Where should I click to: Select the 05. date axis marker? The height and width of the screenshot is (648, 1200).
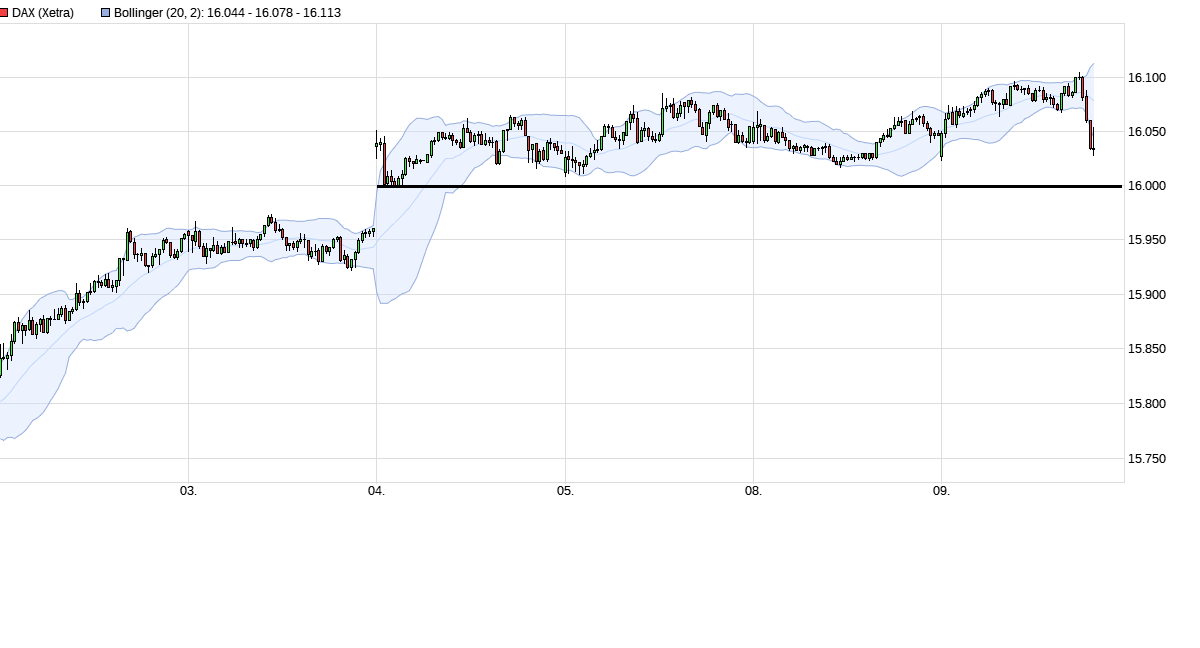pos(565,491)
